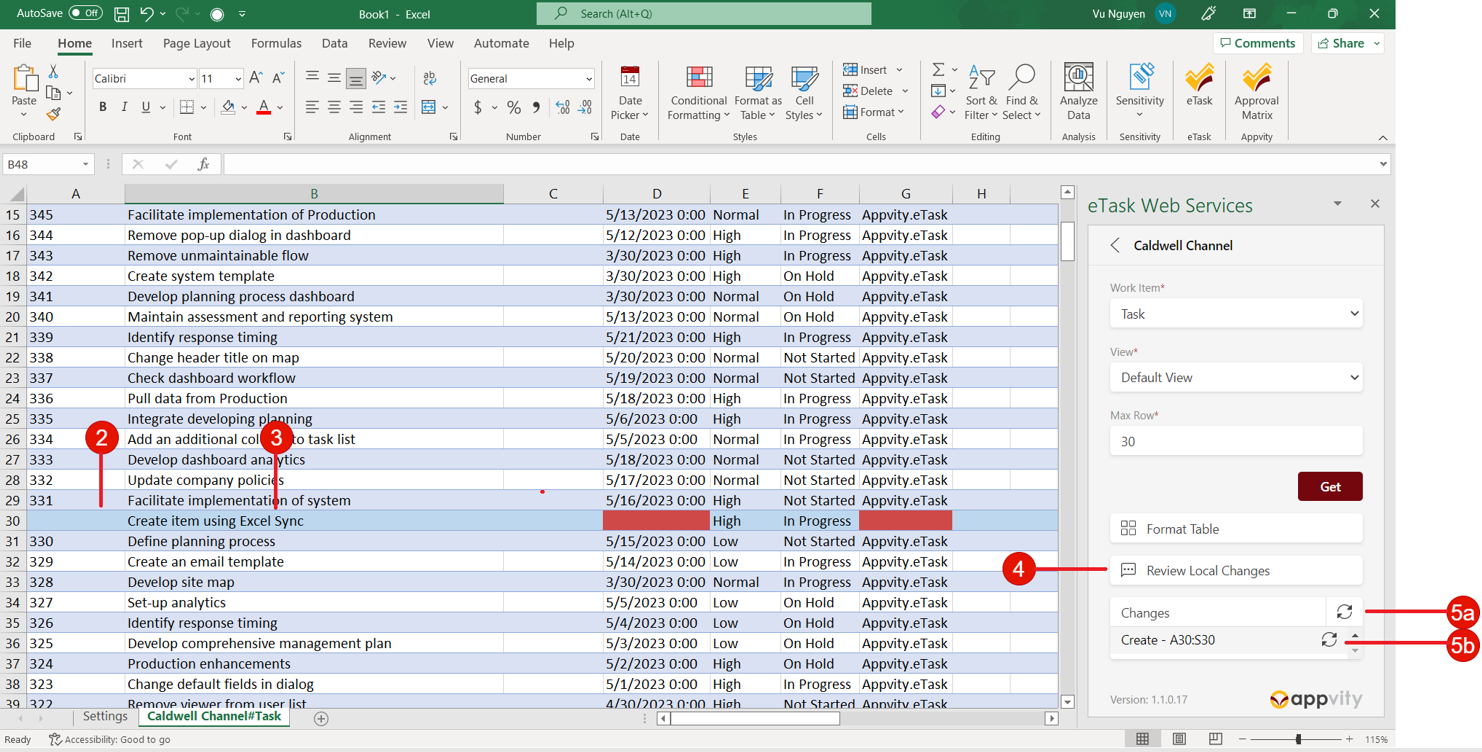Image resolution: width=1482 pixels, height=752 pixels.
Task: Refresh all changes in the Changes header
Action: pos(1344,612)
